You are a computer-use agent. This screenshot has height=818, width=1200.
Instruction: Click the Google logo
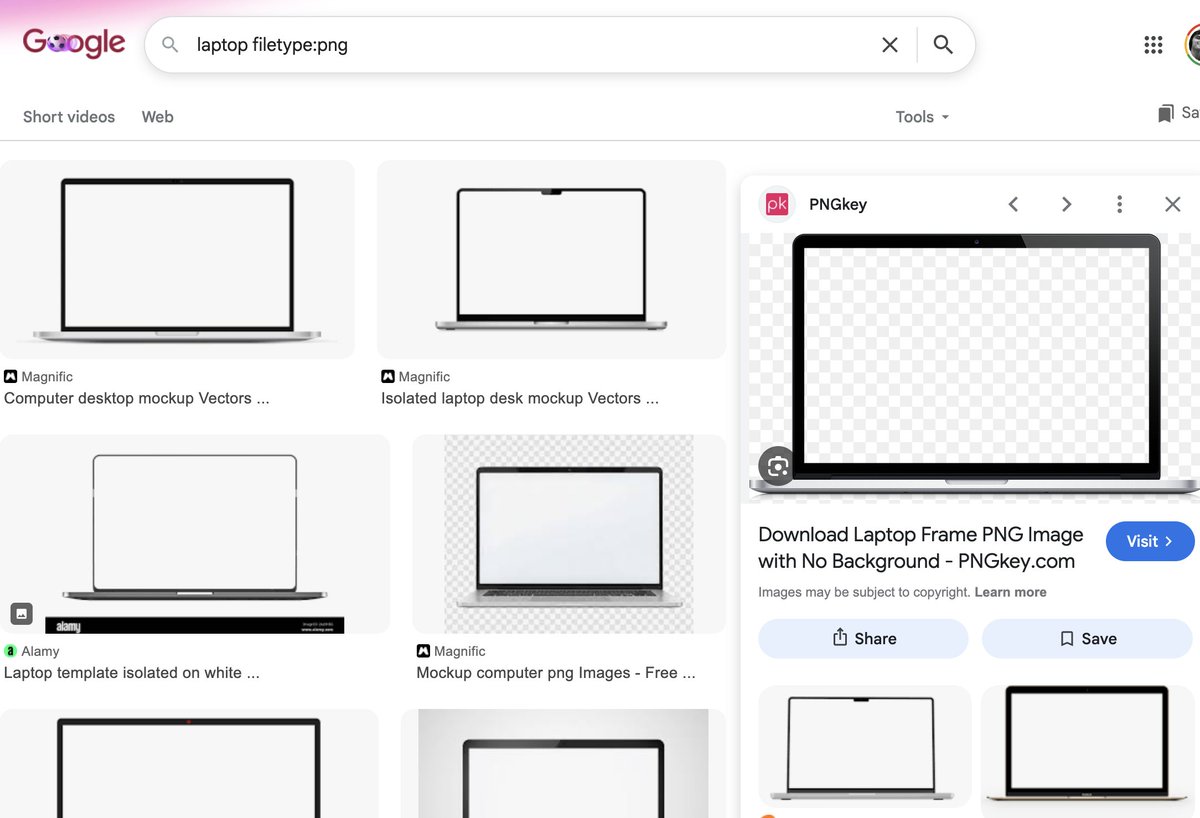click(74, 43)
